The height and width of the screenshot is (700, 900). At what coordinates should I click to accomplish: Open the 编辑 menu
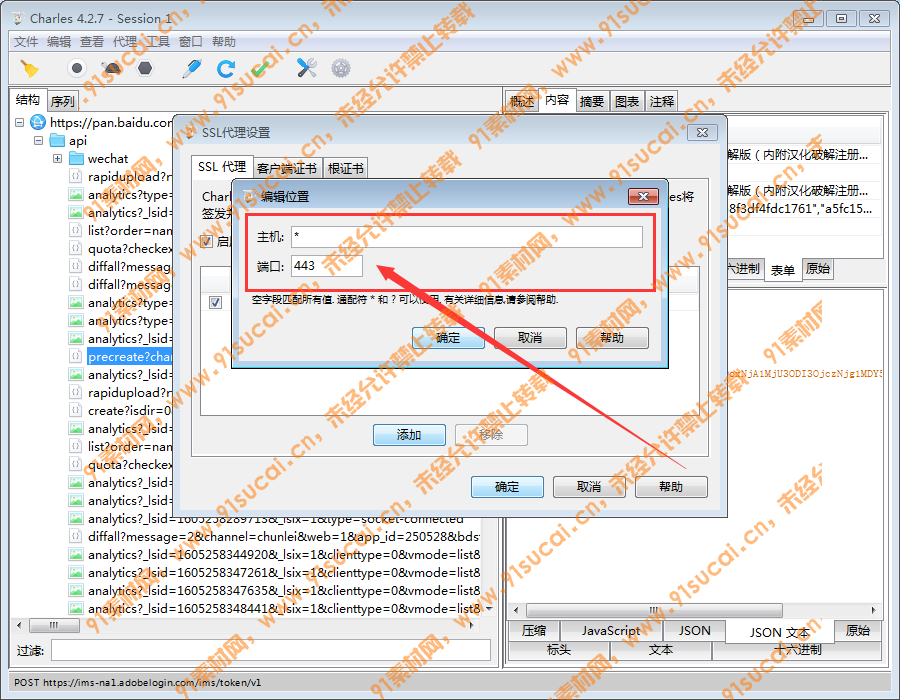point(59,42)
